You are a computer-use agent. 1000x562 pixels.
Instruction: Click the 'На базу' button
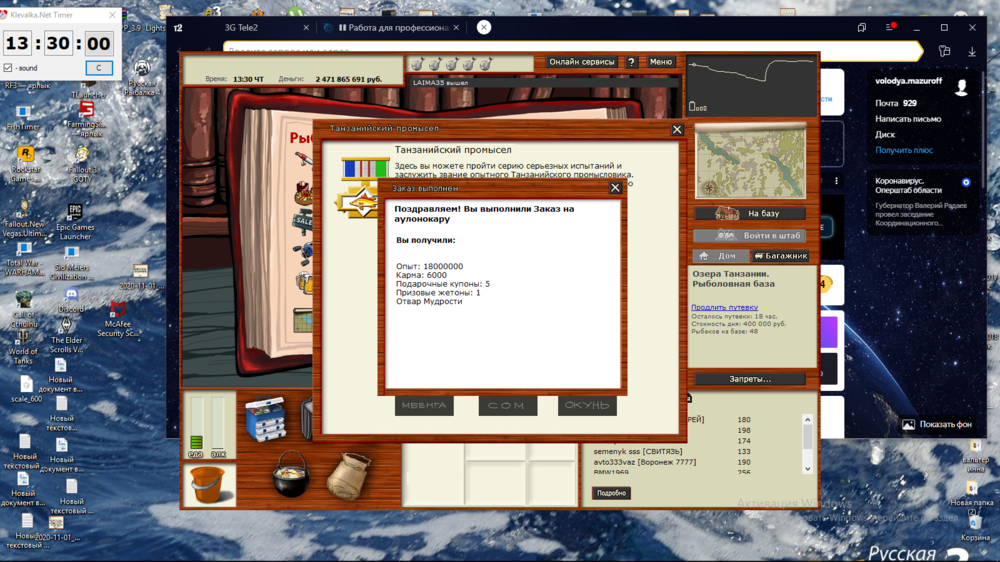point(750,214)
